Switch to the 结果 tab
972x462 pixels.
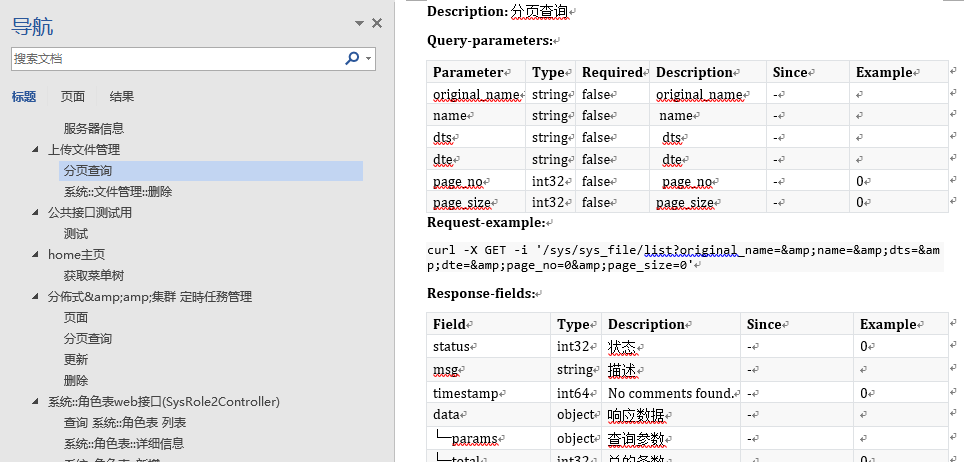point(122,97)
